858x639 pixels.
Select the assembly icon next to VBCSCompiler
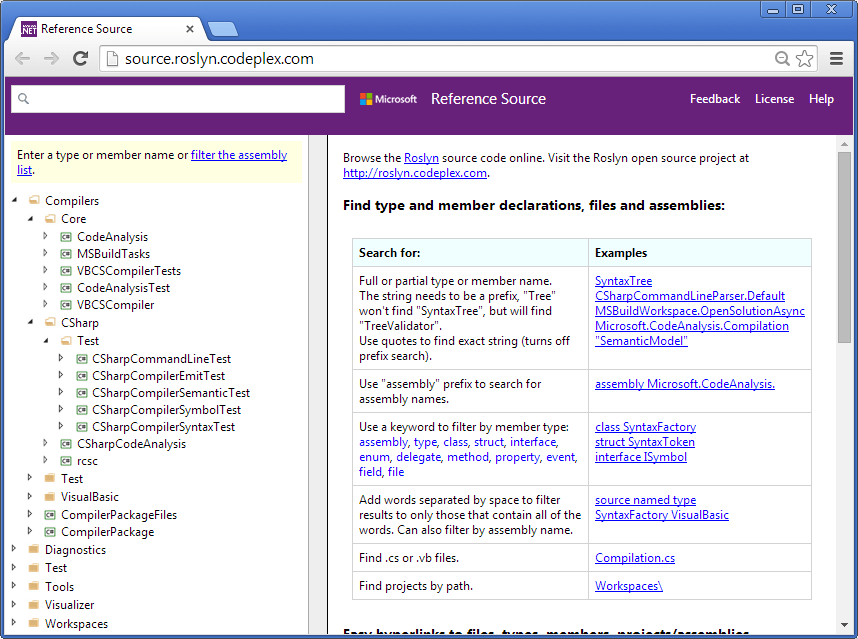pyautogui.click(x=67, y=305)
